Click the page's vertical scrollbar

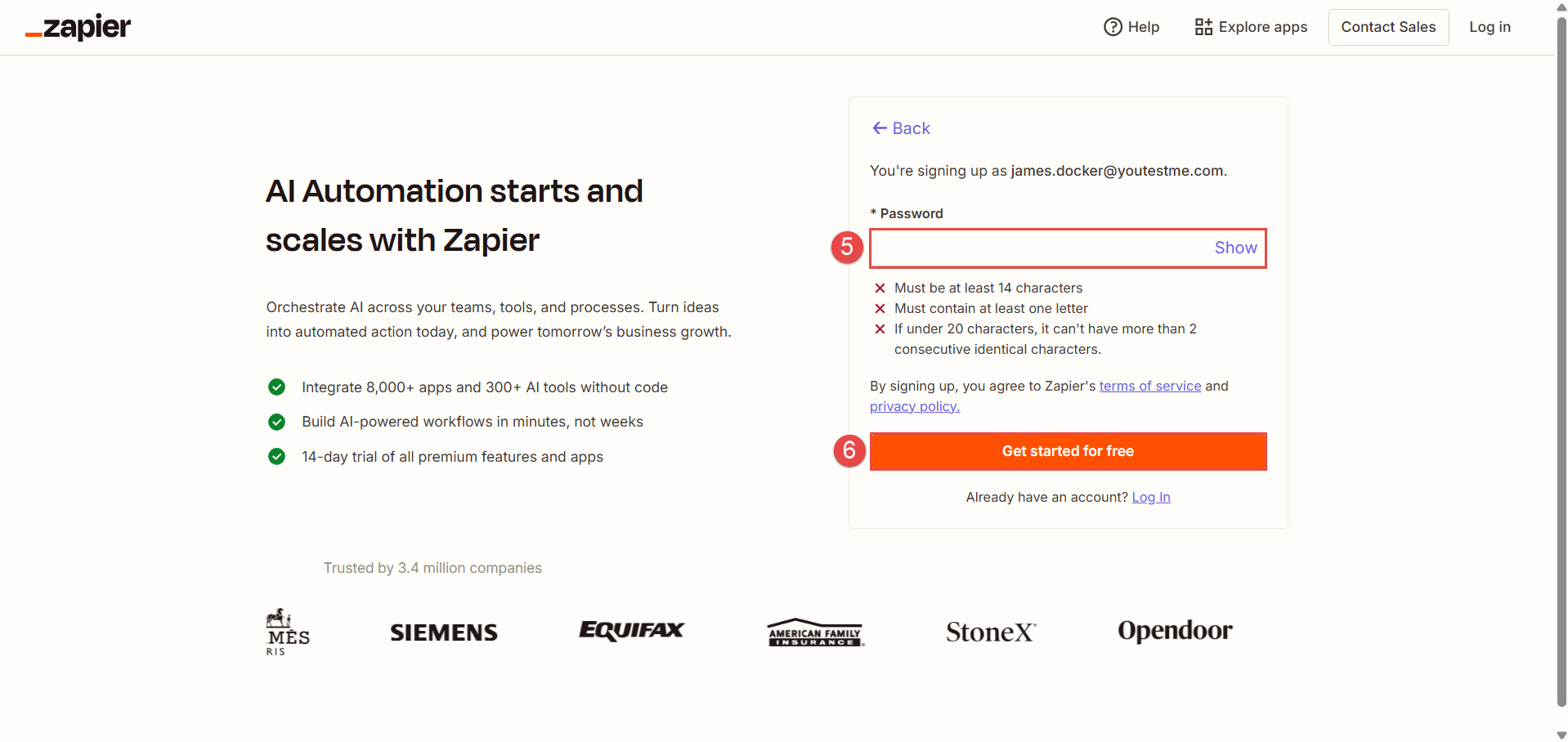(x=1561, y=360)
